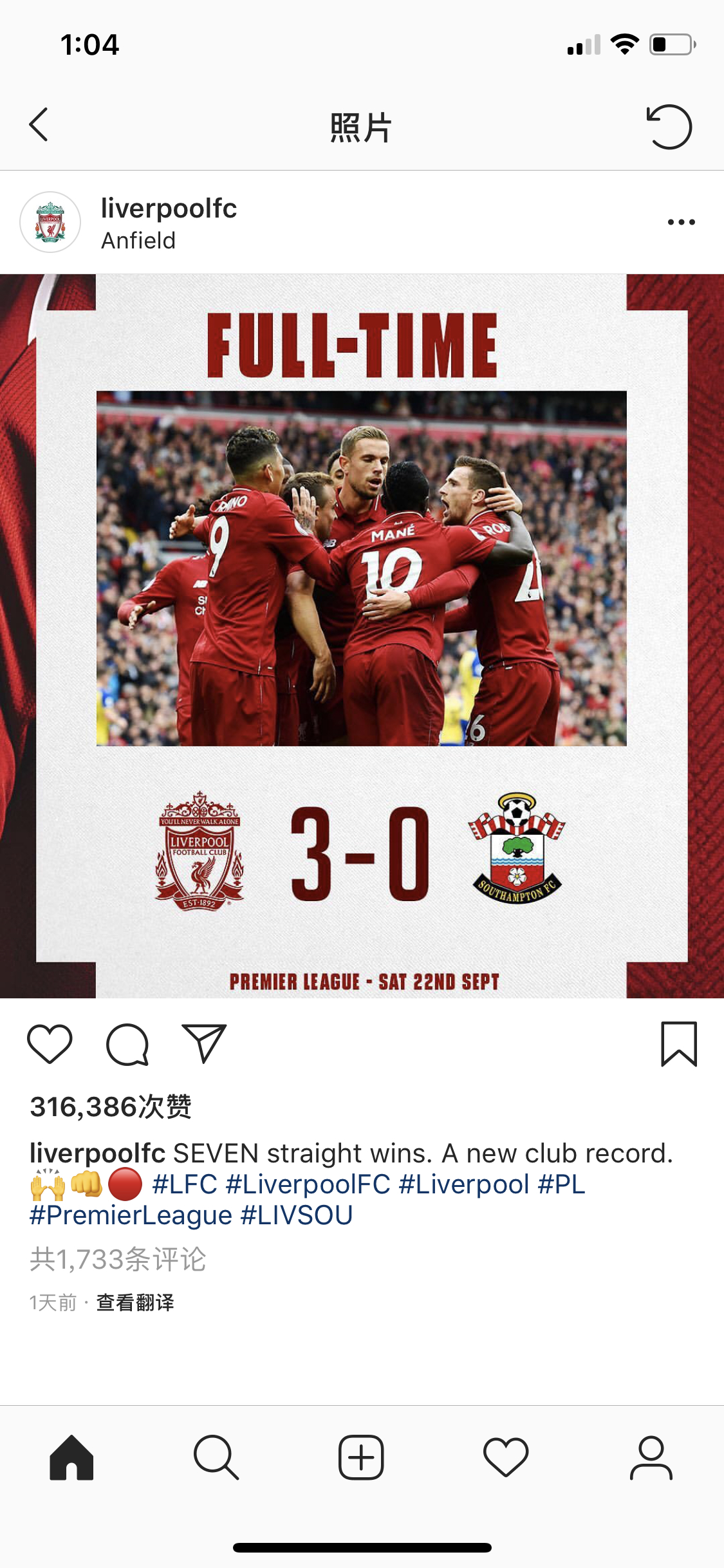This screenshot has width=724, height=1568.
Task: Open liverpoolfc profile avatar
Action: click(x=50, y=222)
